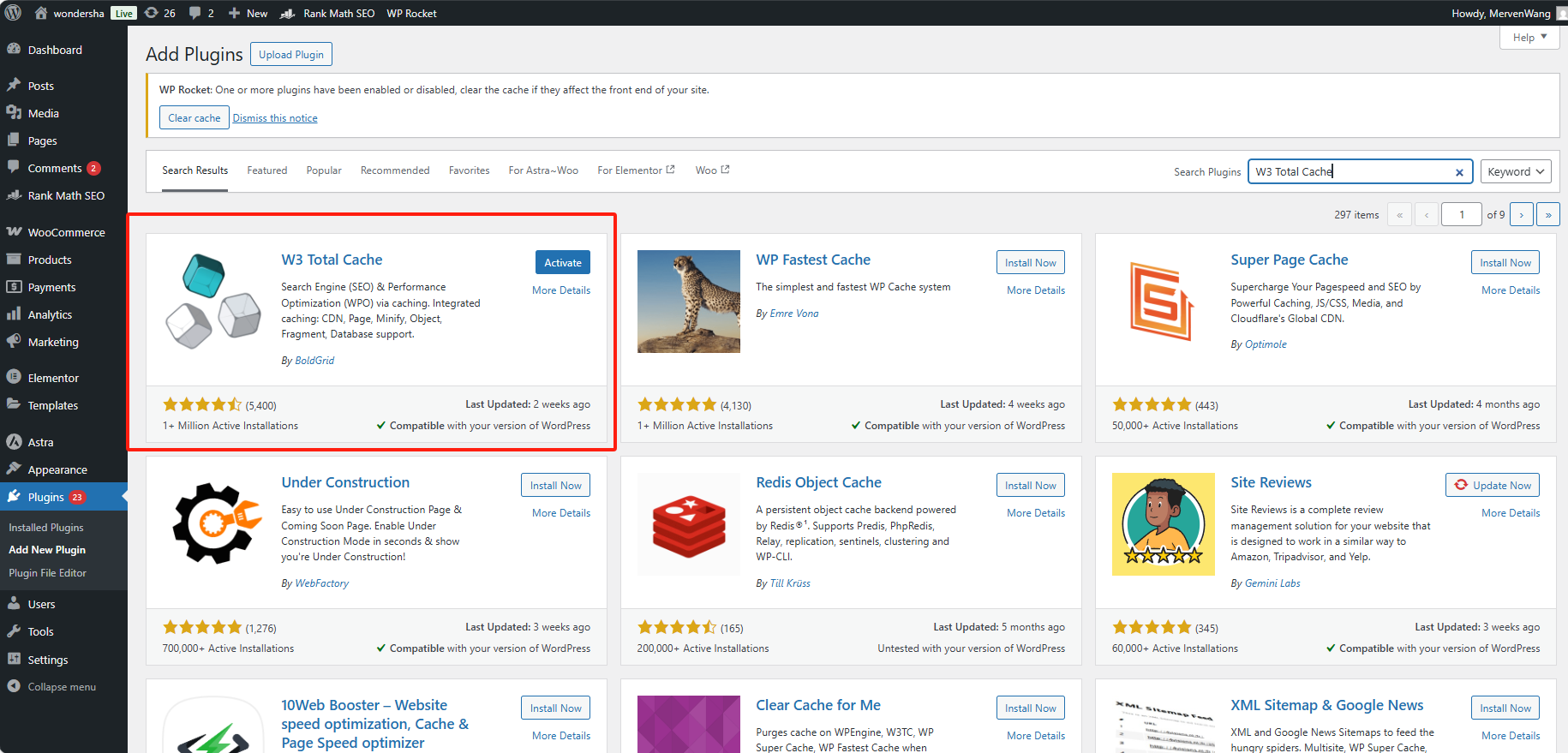
Task: Update the Site Reviews plugin now
Action: pos(1492,485)
